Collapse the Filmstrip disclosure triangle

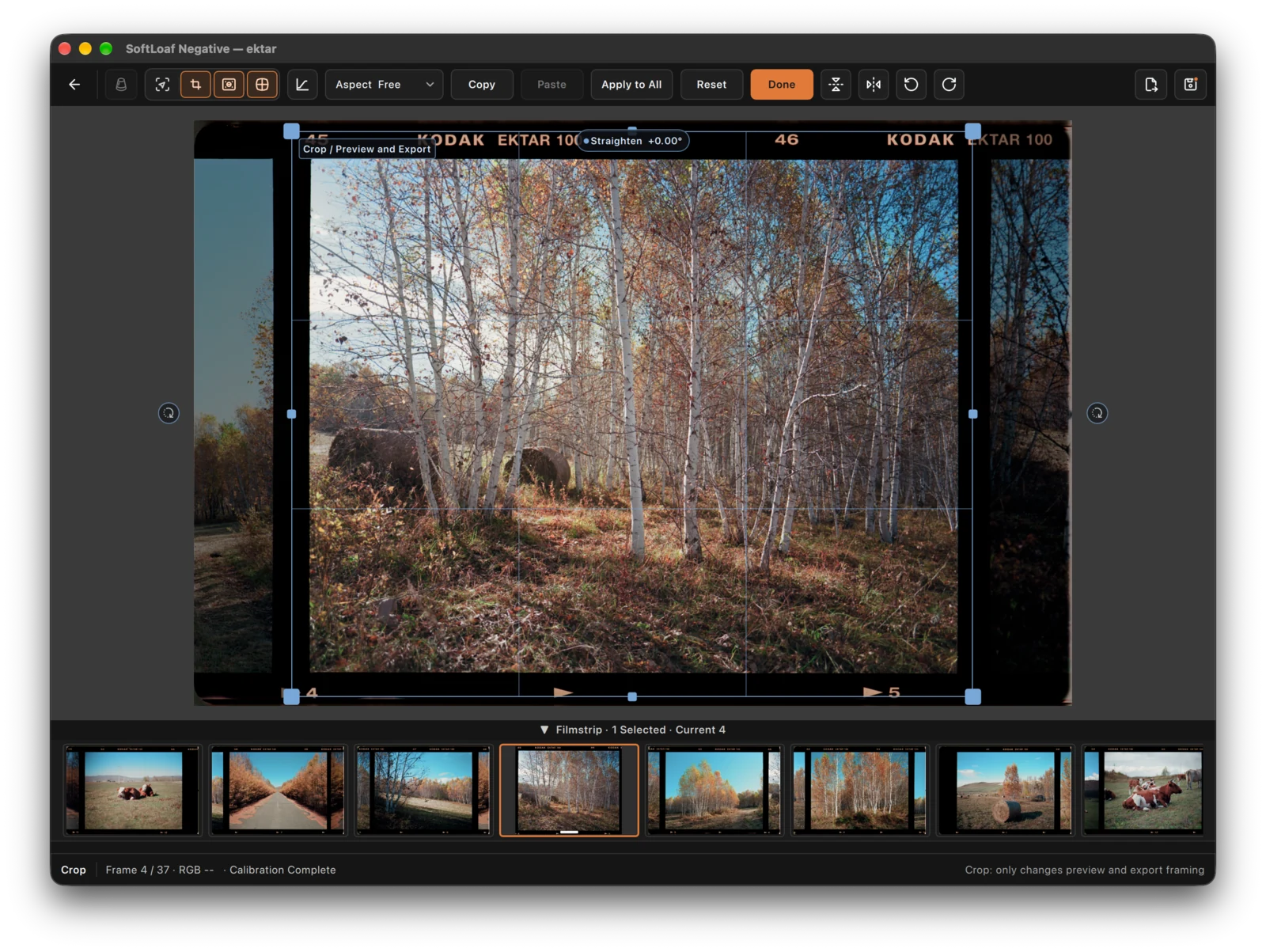point(544,730)
